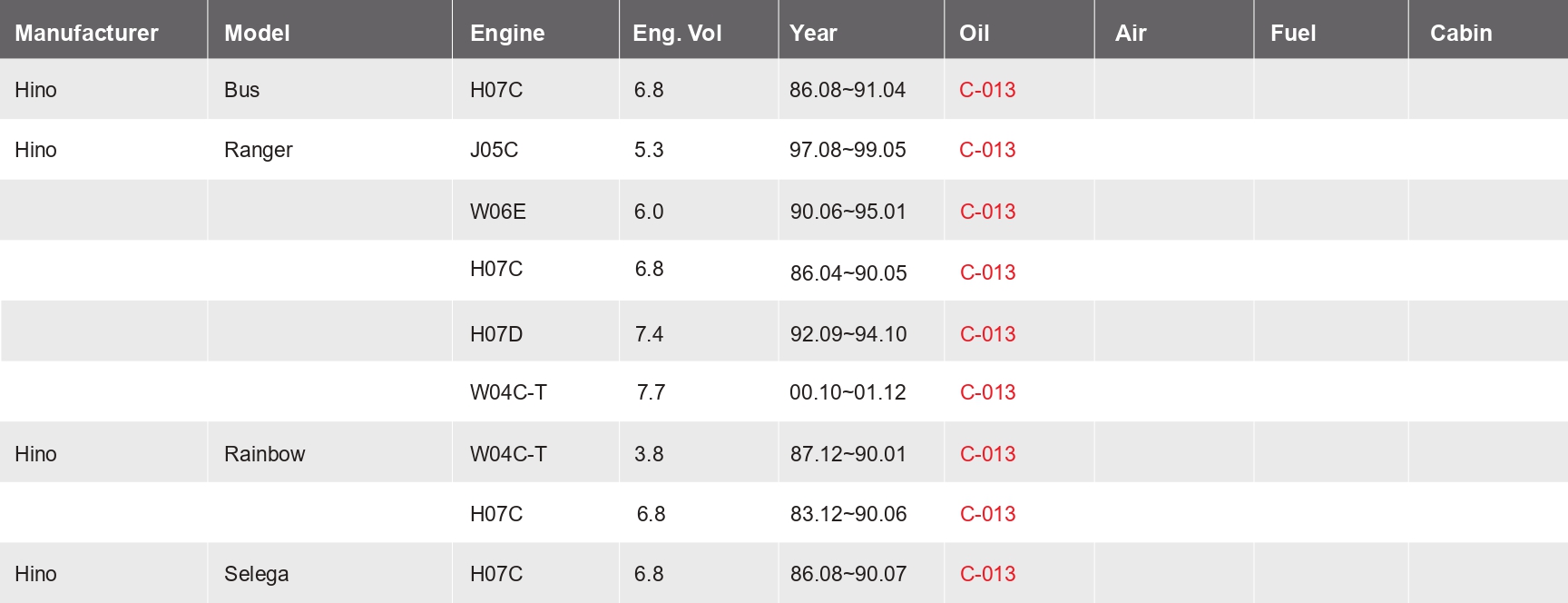Click the Oil column header
1568x603 pixels.
974,34
